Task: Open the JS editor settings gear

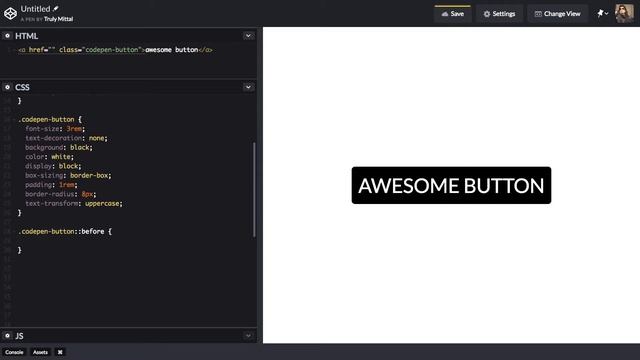Action: [x=7, y=336]
